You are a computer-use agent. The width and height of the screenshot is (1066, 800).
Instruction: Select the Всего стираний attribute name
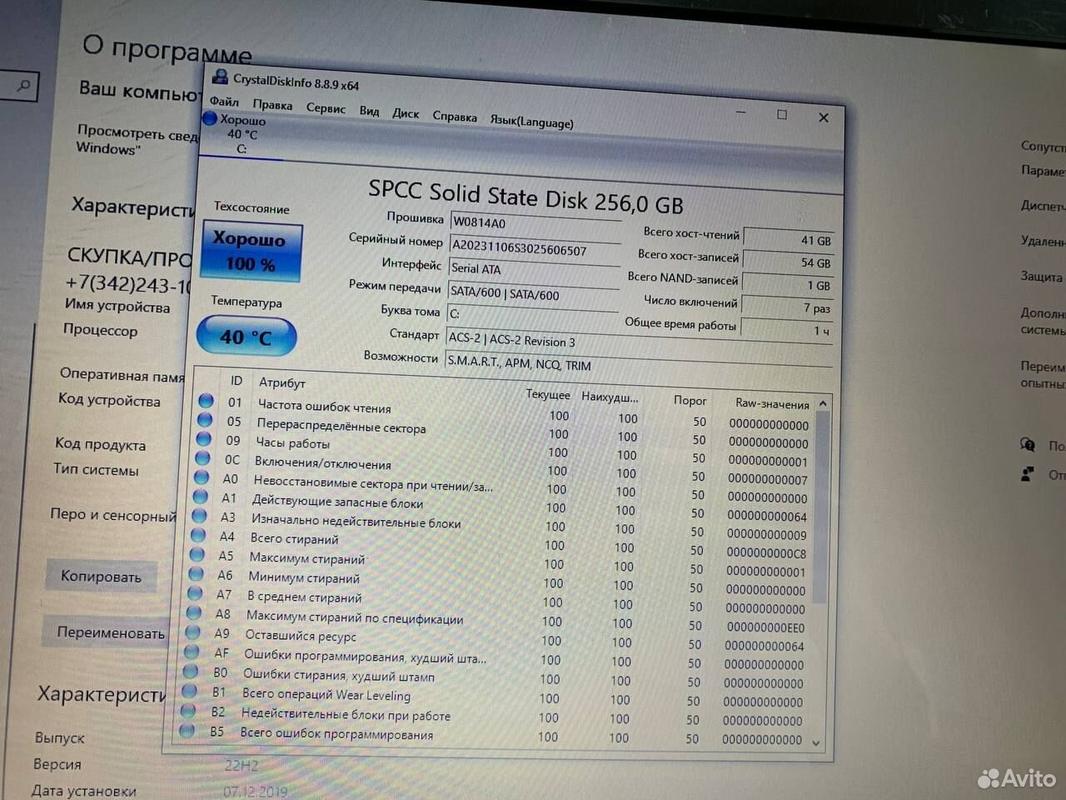click(x=294, y=538)
